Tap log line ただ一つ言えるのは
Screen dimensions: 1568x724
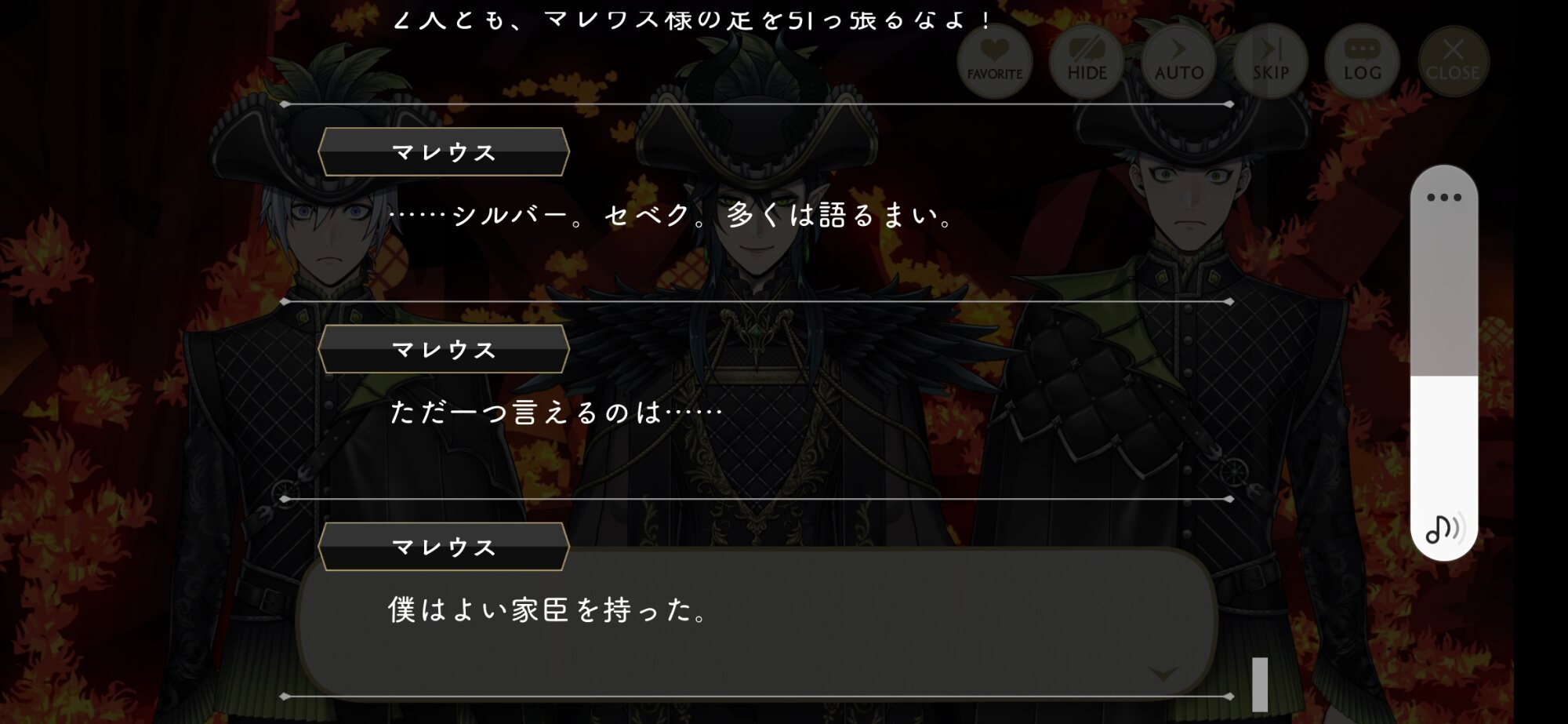[555, 412]
